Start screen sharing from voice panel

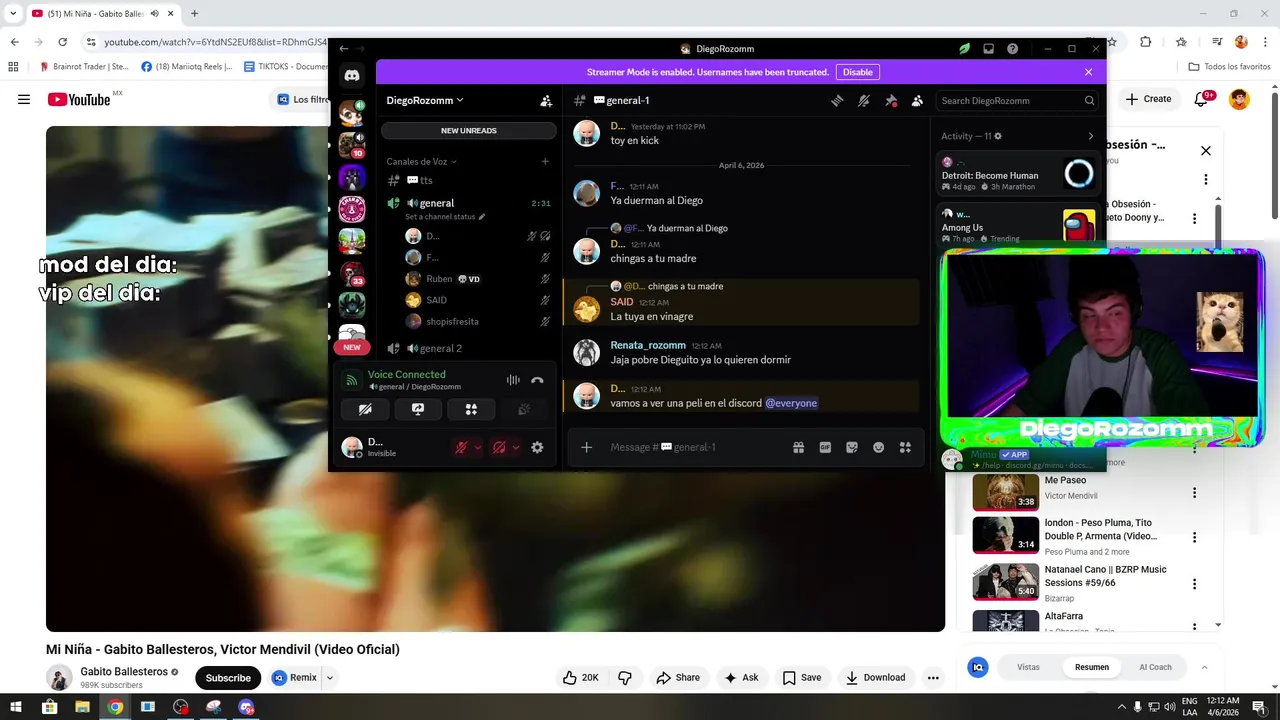tap(418, 409)
